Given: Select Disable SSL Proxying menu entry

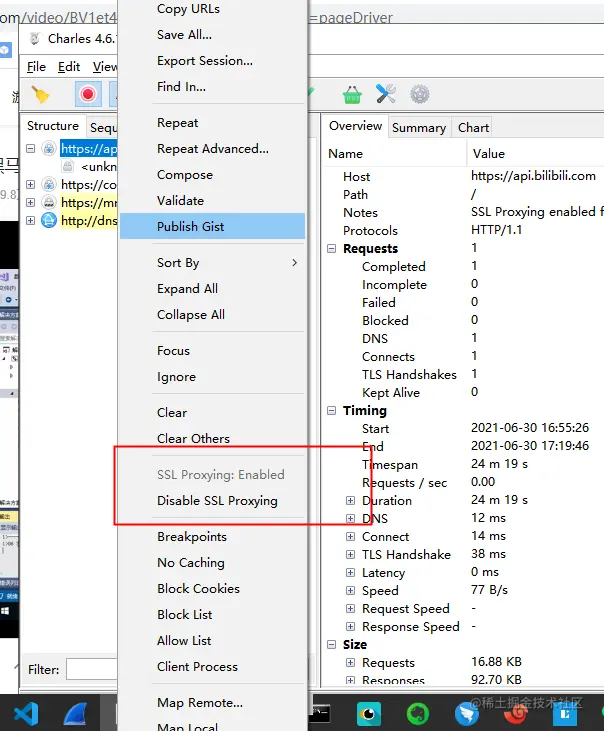Looking at the screenshot, I should (x=213, y=501).
